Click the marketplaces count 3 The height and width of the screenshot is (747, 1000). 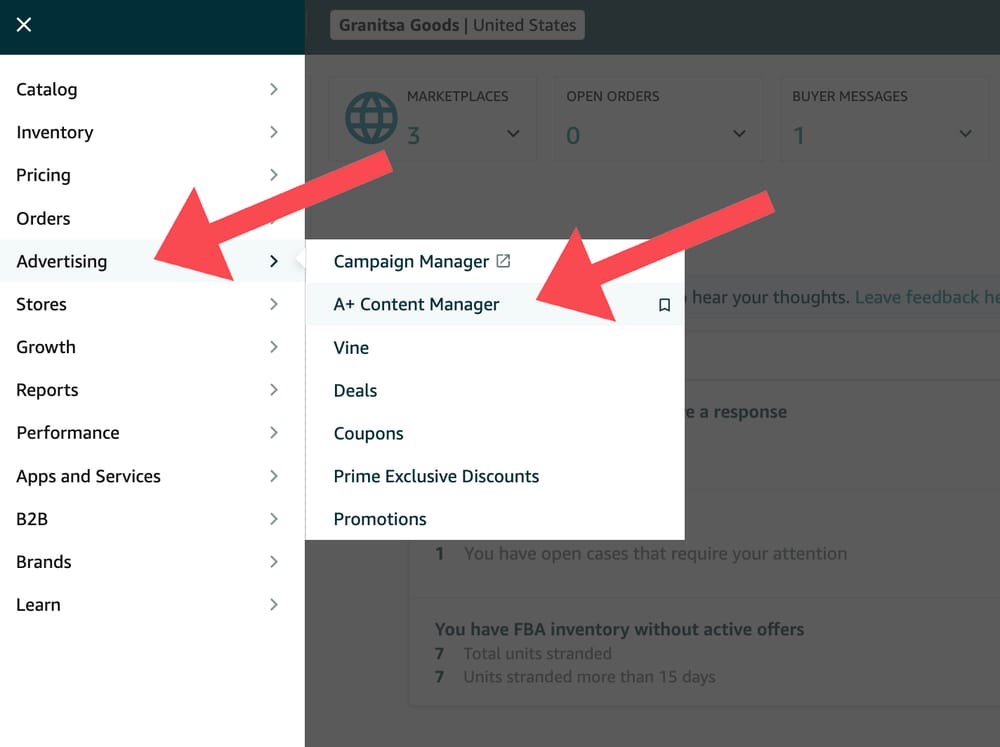click(414, 135)
